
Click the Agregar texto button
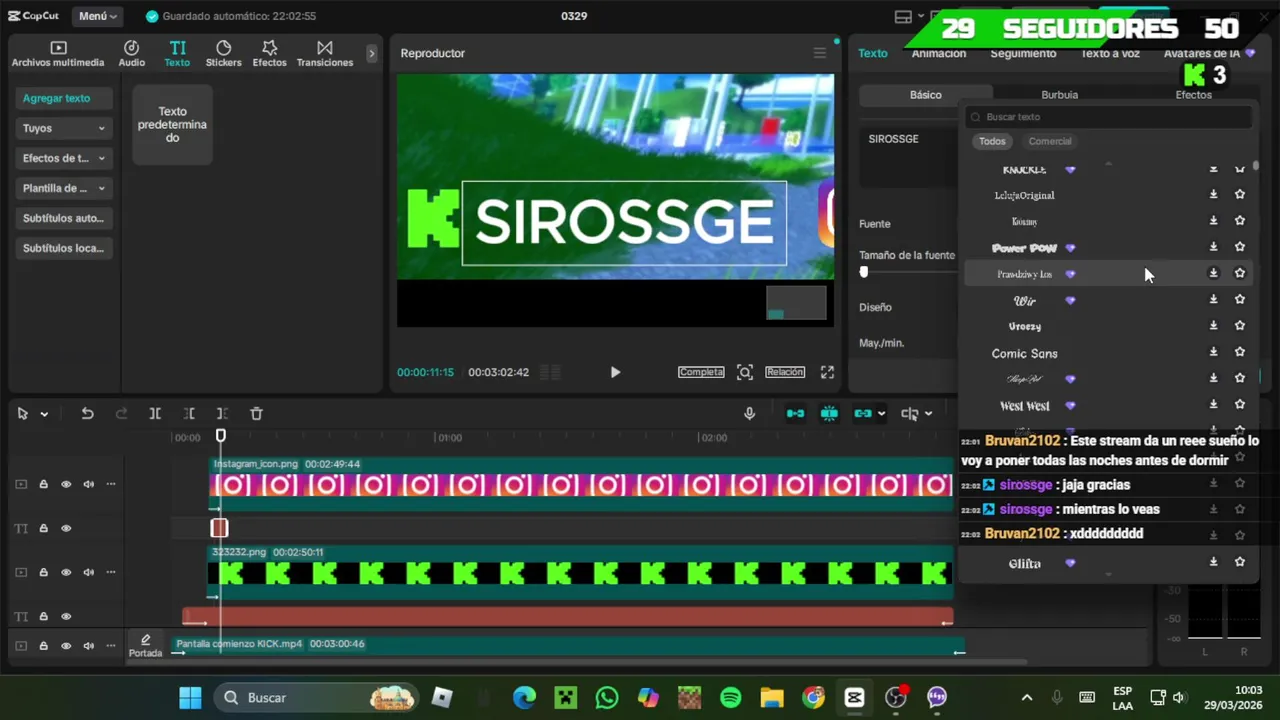coord(63,98)
